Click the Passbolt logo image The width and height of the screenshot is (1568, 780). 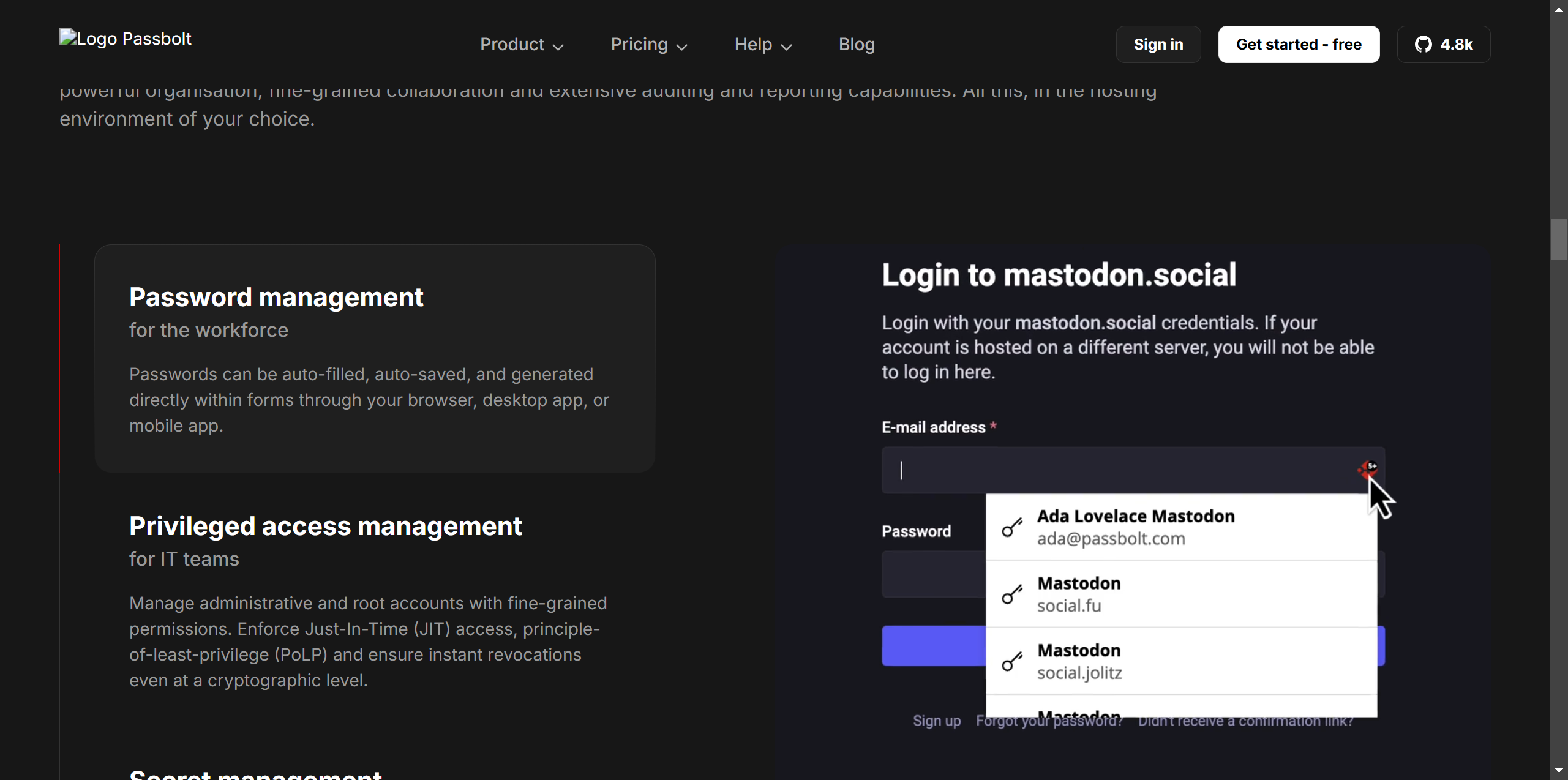(x=126, y=39)
